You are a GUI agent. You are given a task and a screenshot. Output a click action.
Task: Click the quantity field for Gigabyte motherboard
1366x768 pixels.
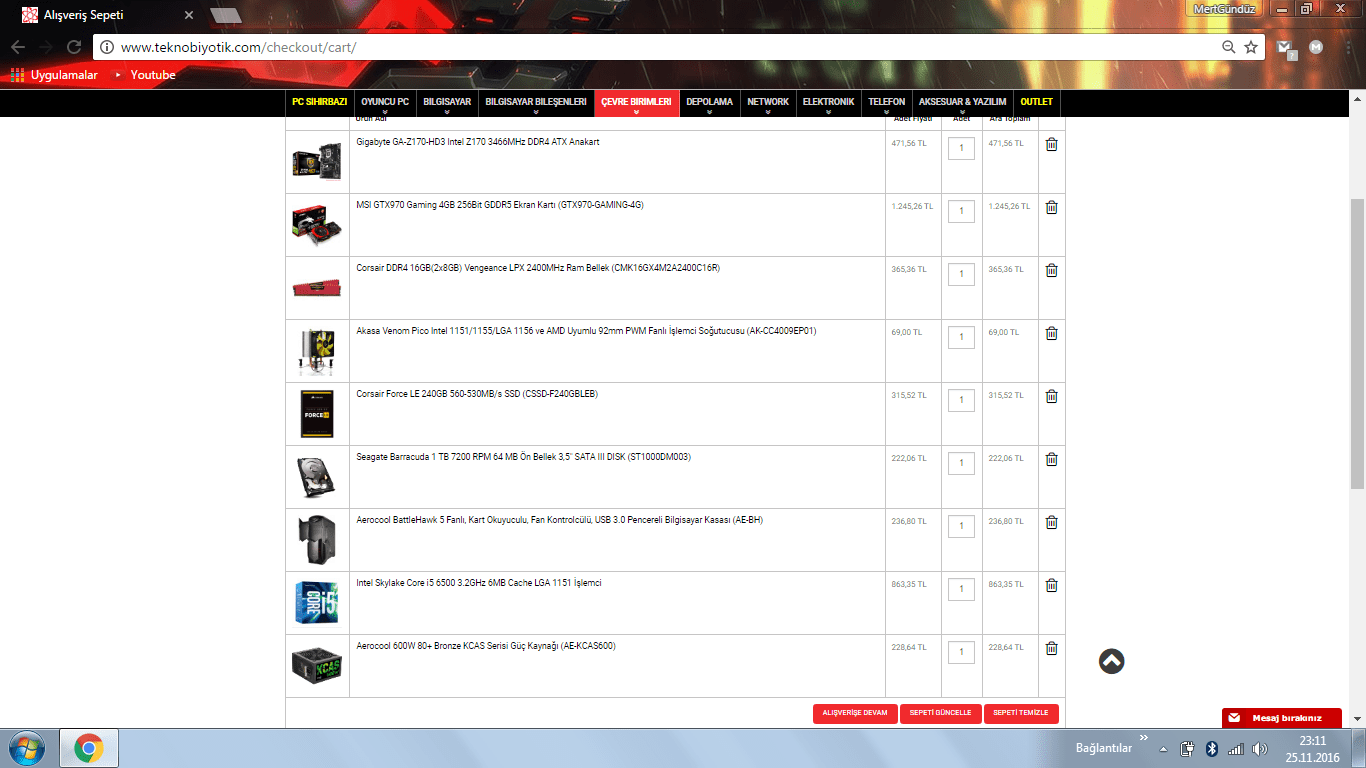[x=961, y=148]
